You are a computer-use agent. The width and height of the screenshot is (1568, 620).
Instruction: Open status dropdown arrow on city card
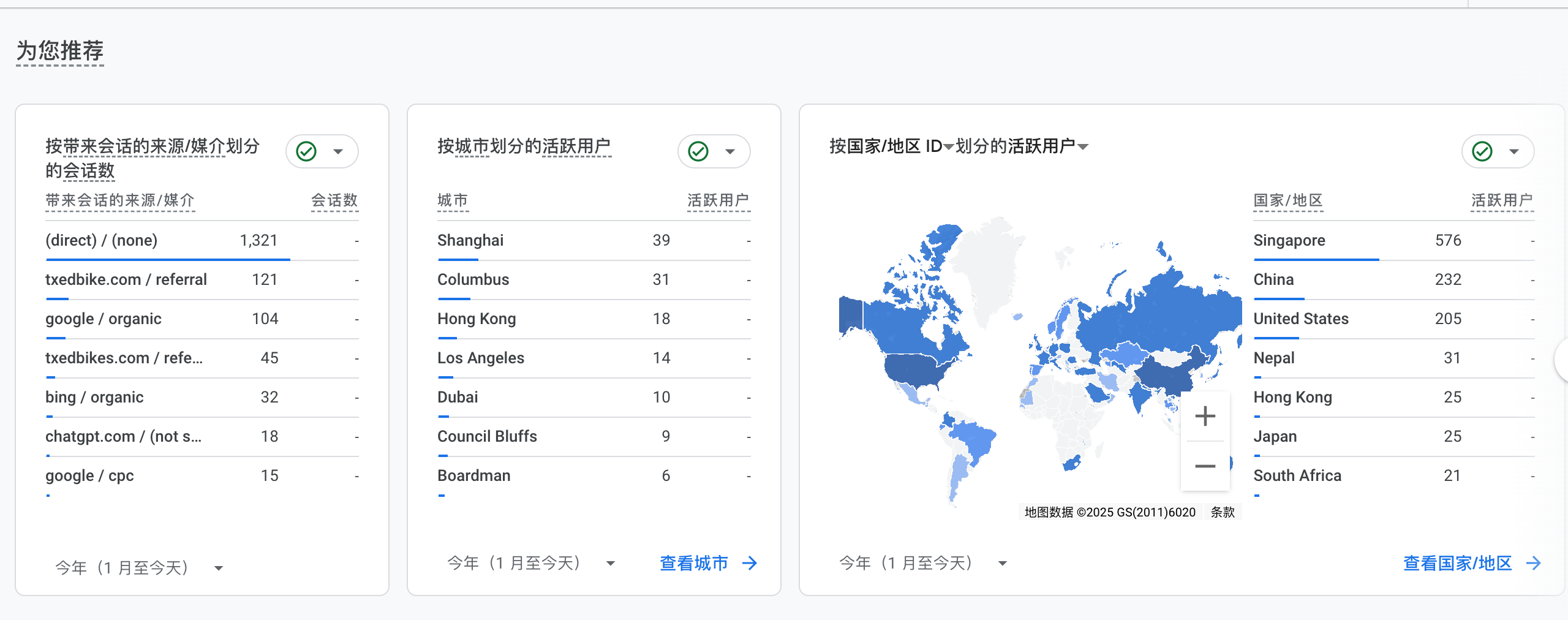tap(730, 151)
